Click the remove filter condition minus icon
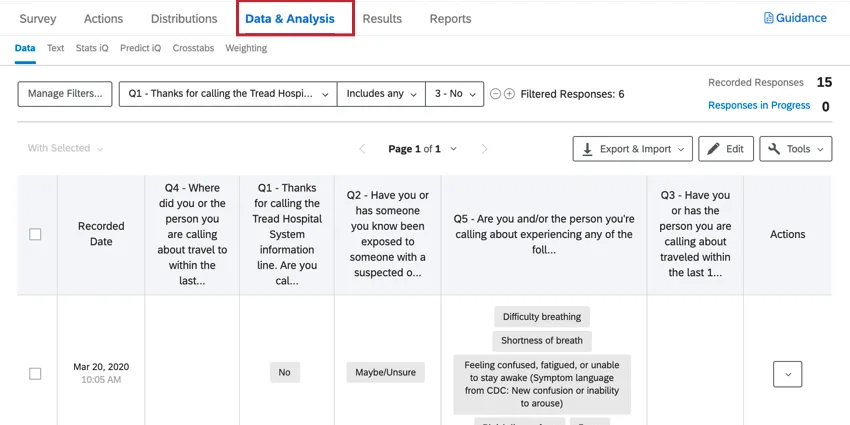The width and height of the screenshot is (850, 425). pos(495,94)
